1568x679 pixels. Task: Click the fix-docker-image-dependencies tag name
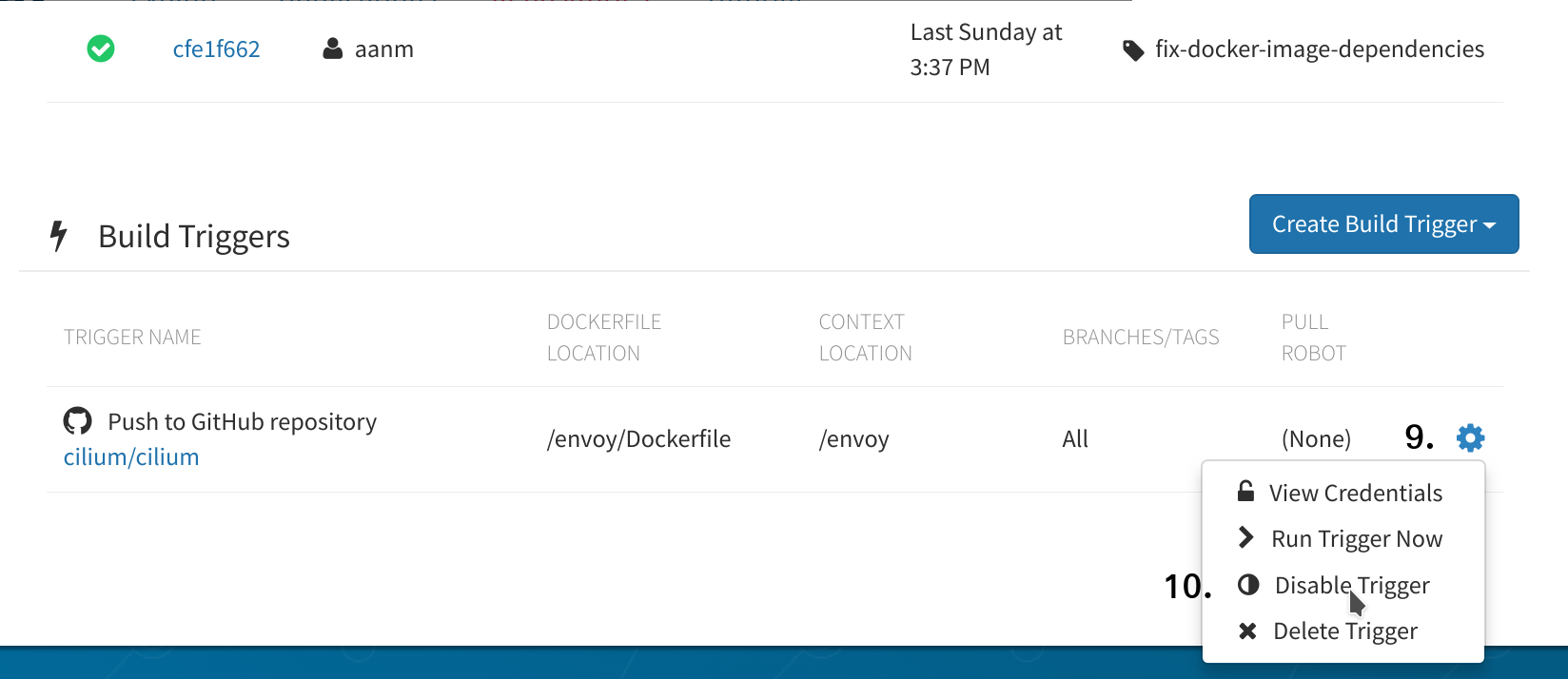coord(1320,49)
